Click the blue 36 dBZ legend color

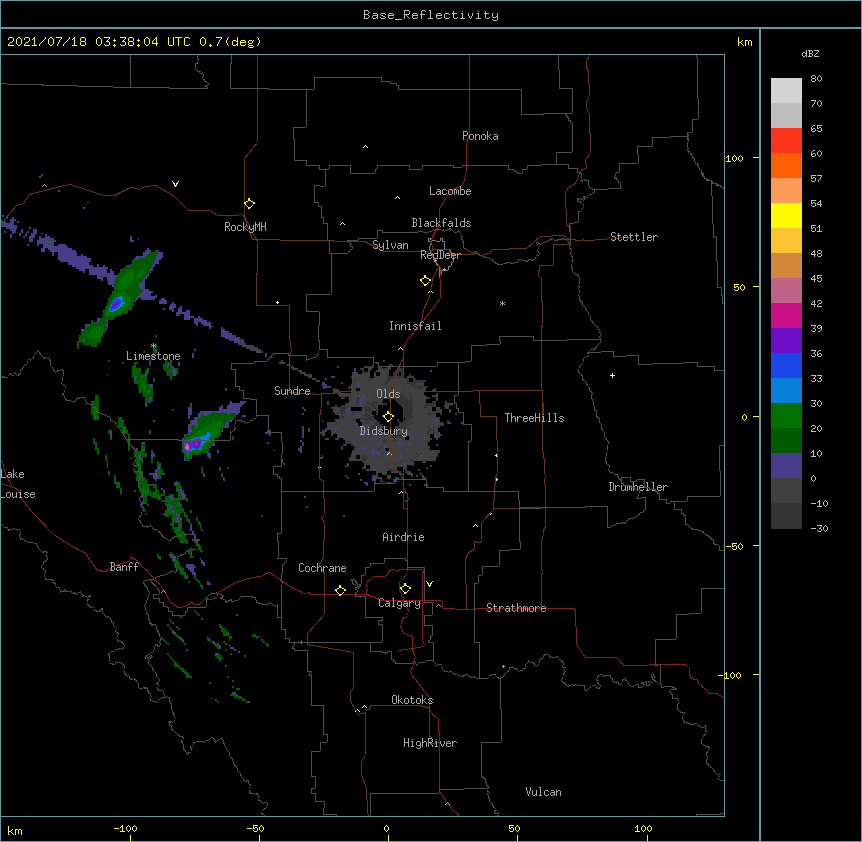click(x=786, y=365)
